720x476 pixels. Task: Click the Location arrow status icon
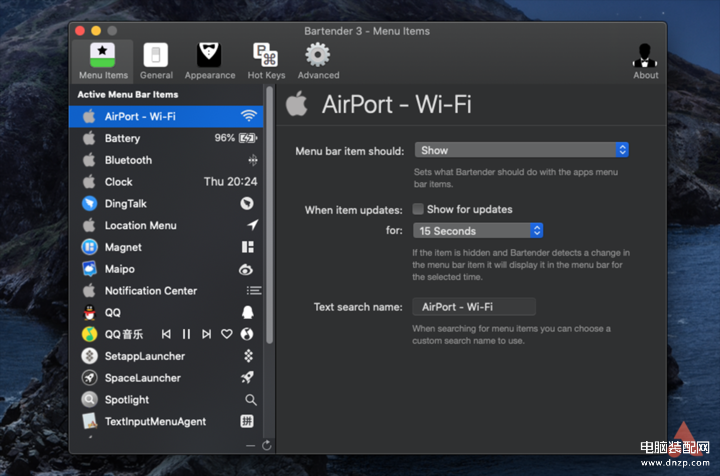pyautogui.click(x=253, y=224)
